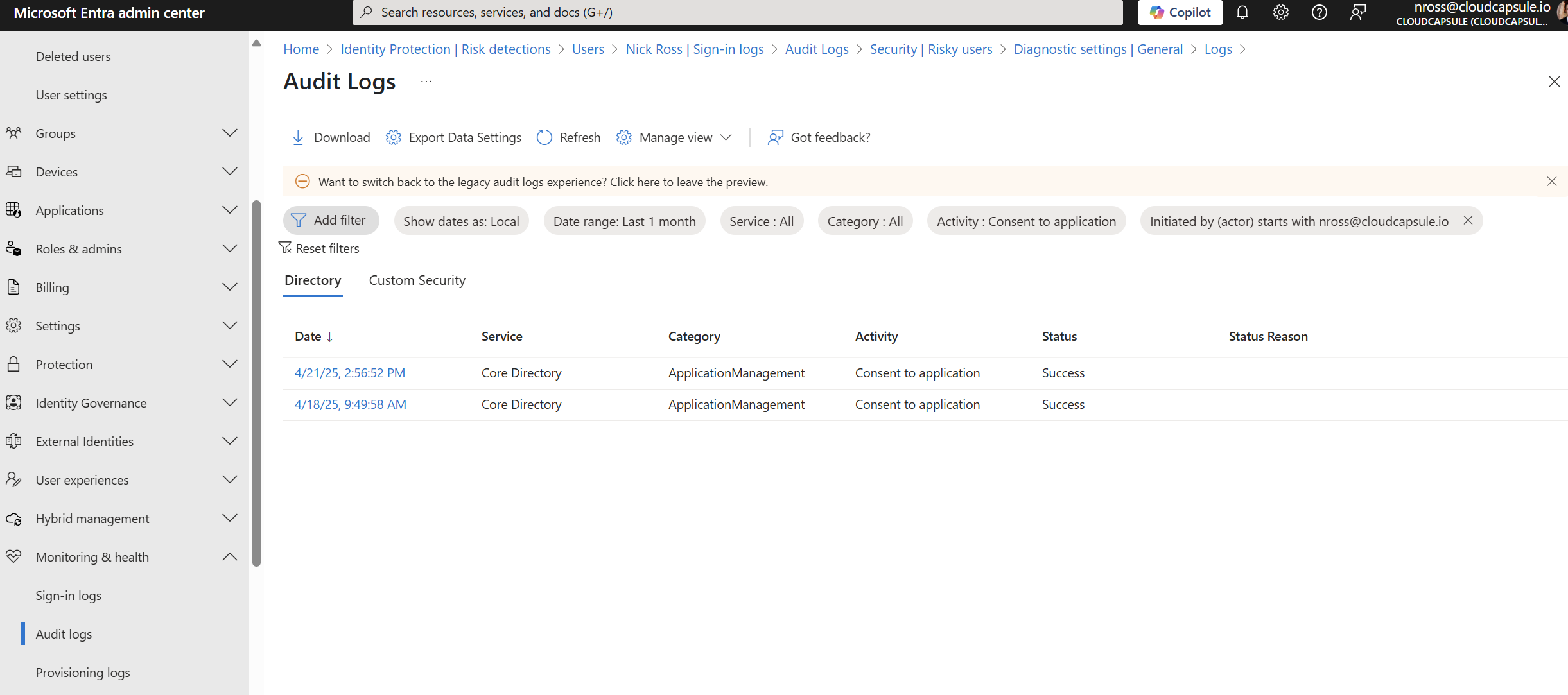Click the Status Reason column header
This screenshot has height=695, width=1568.
tap(1268, 336)
